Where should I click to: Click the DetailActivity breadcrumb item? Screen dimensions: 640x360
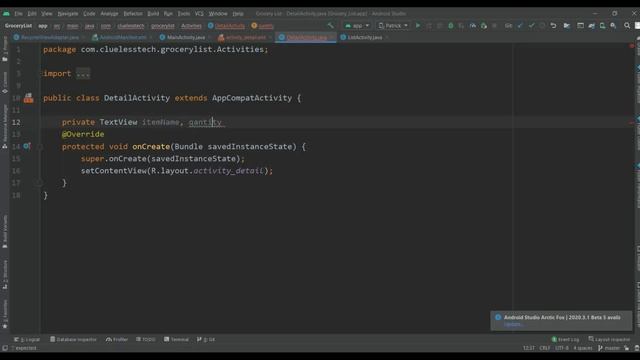click(x=227, y=25)
